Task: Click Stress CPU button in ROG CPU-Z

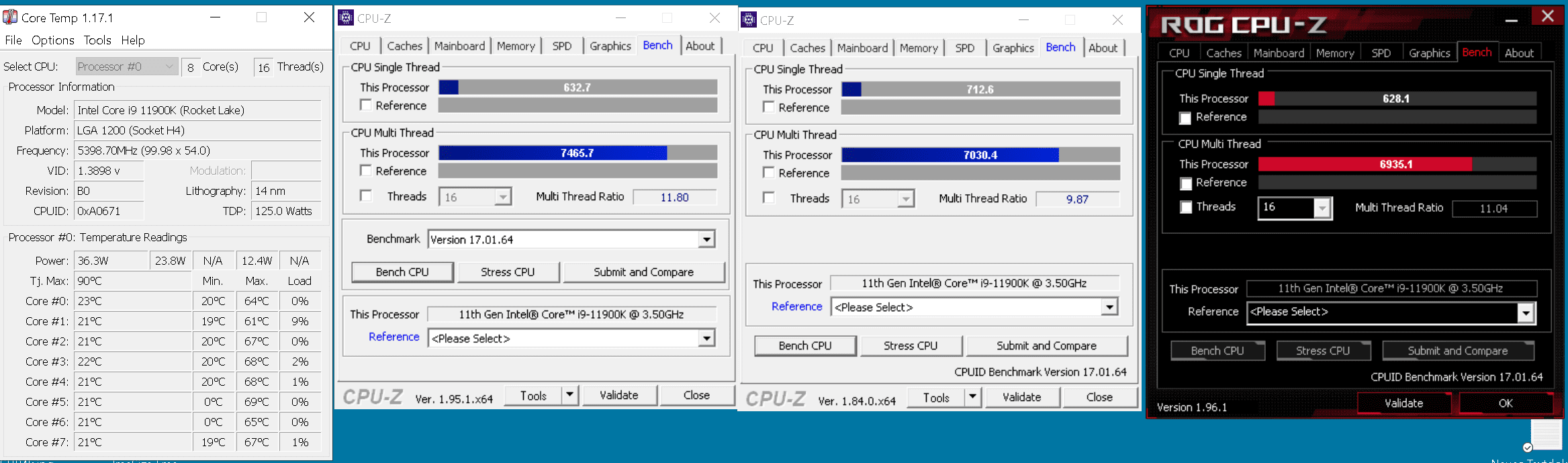Action: click(x=1323, y=351)
